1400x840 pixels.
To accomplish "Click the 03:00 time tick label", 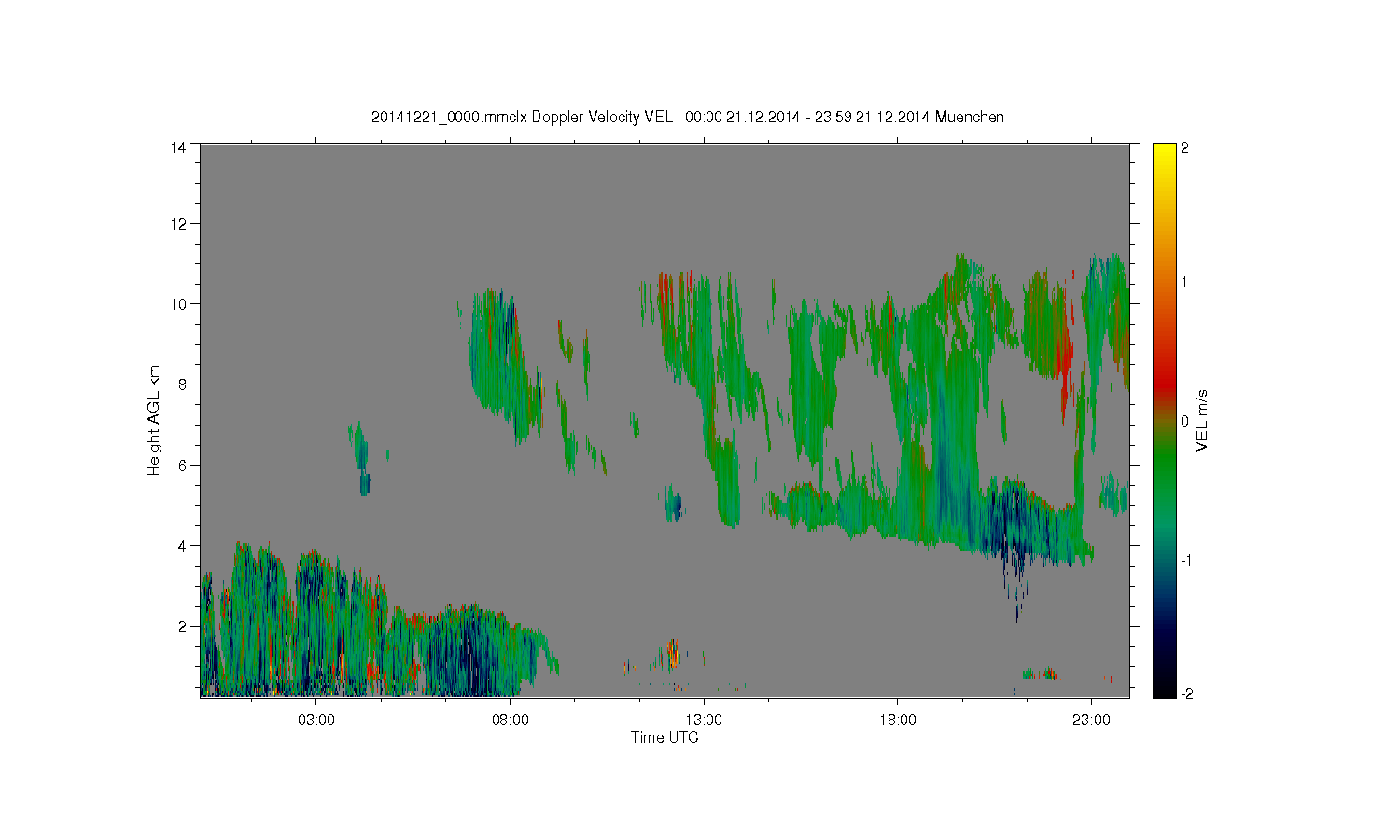I will point(316,721).
